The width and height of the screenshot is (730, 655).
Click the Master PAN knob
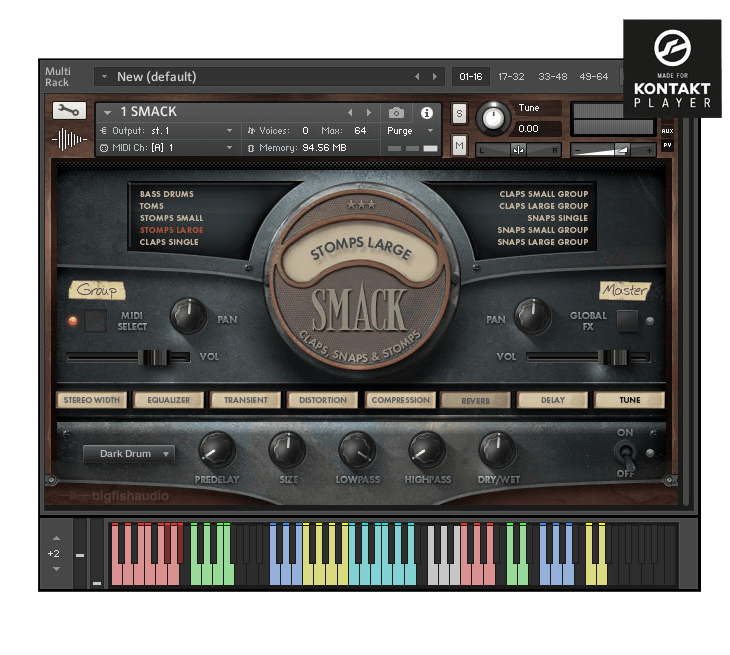click(x=532, y=316)
